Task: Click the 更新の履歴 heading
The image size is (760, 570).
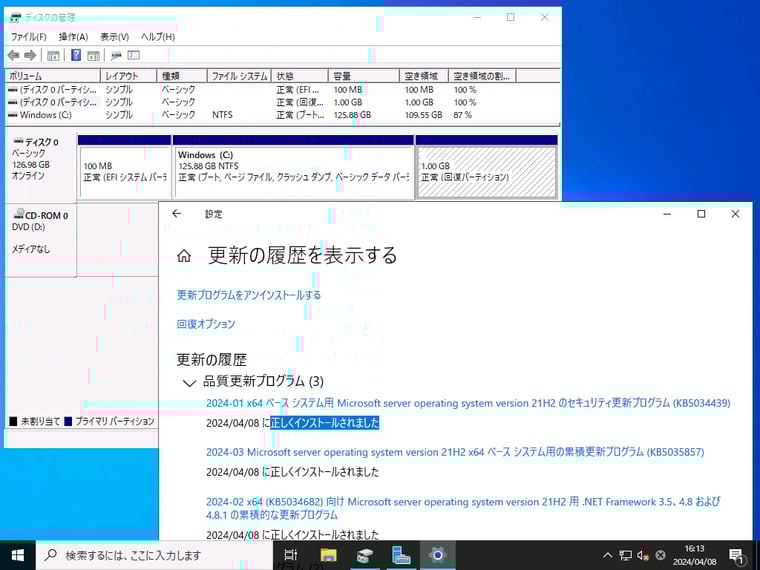Action: point(211,360)
